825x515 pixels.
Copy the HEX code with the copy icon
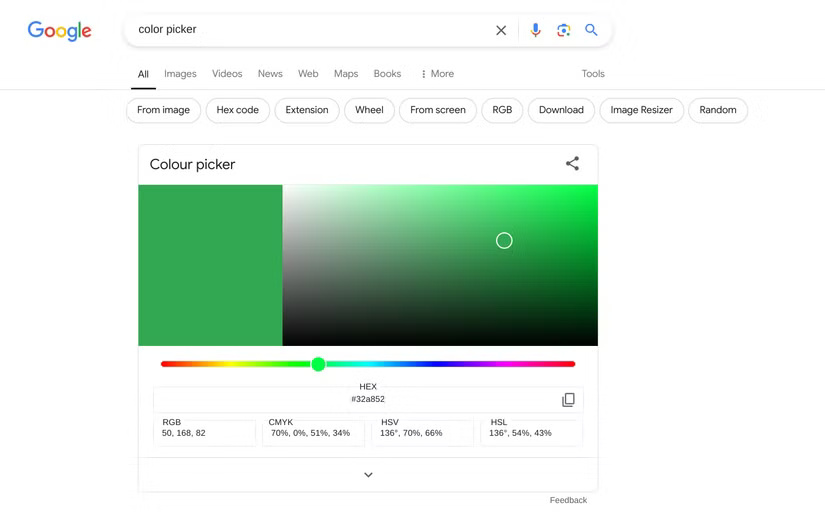[568, 400]
